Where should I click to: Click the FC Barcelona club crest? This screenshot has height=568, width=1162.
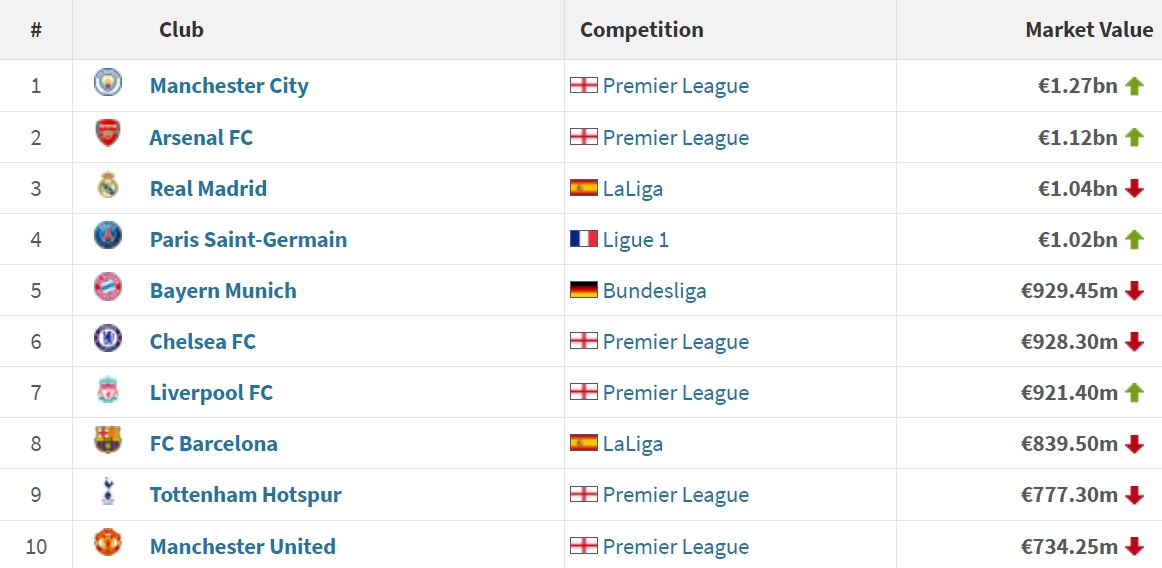tap(108, 441)
